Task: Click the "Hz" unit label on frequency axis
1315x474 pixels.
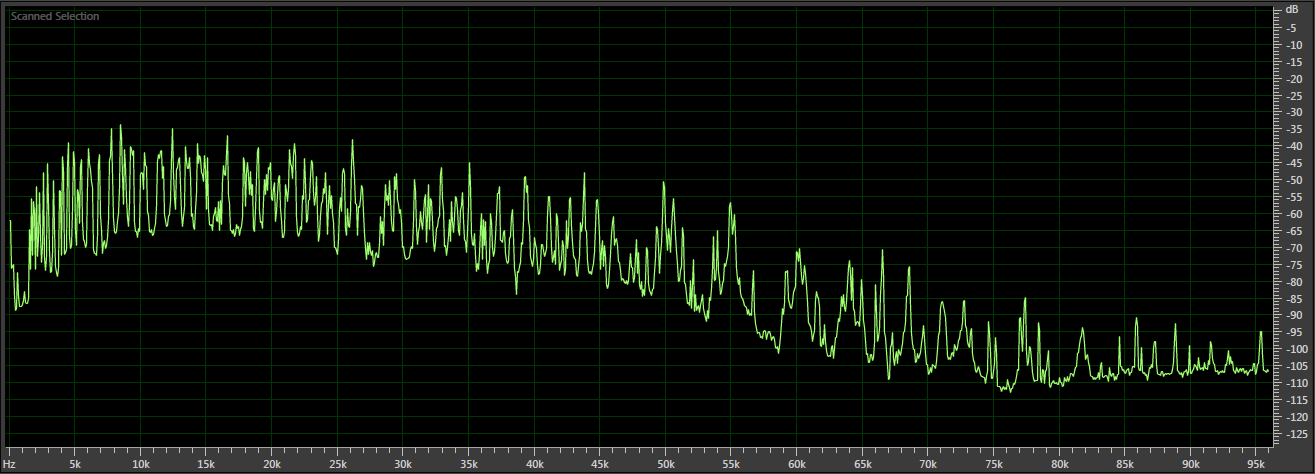Action: (10, 465)
